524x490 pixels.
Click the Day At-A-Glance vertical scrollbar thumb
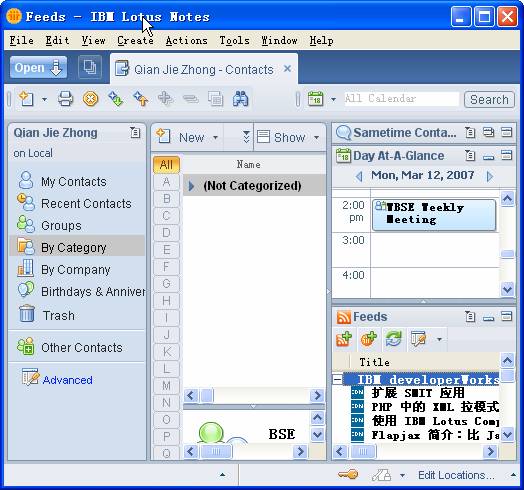(507, 254)
